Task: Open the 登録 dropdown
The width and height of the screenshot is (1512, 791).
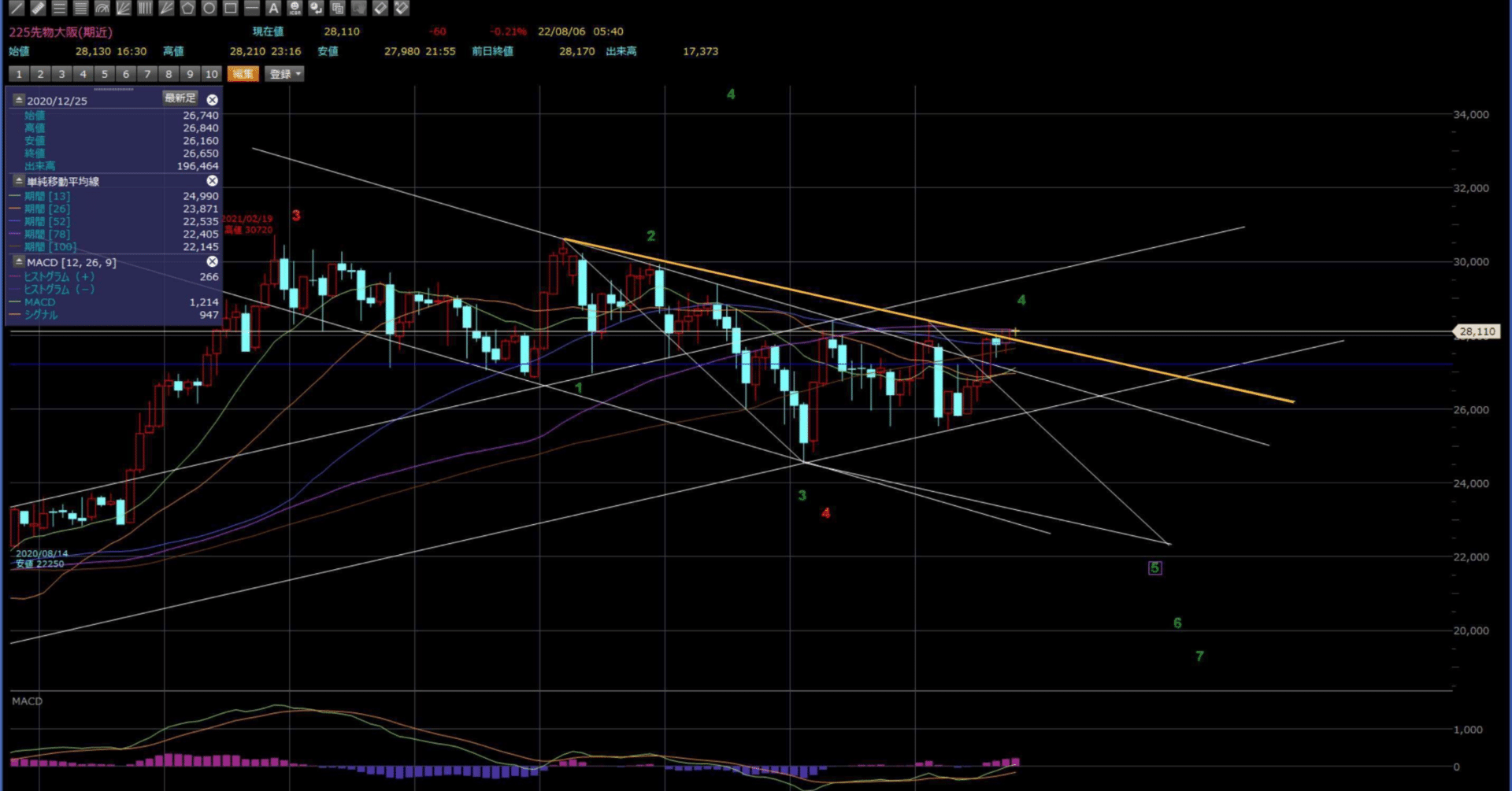Action: [284, 74]
